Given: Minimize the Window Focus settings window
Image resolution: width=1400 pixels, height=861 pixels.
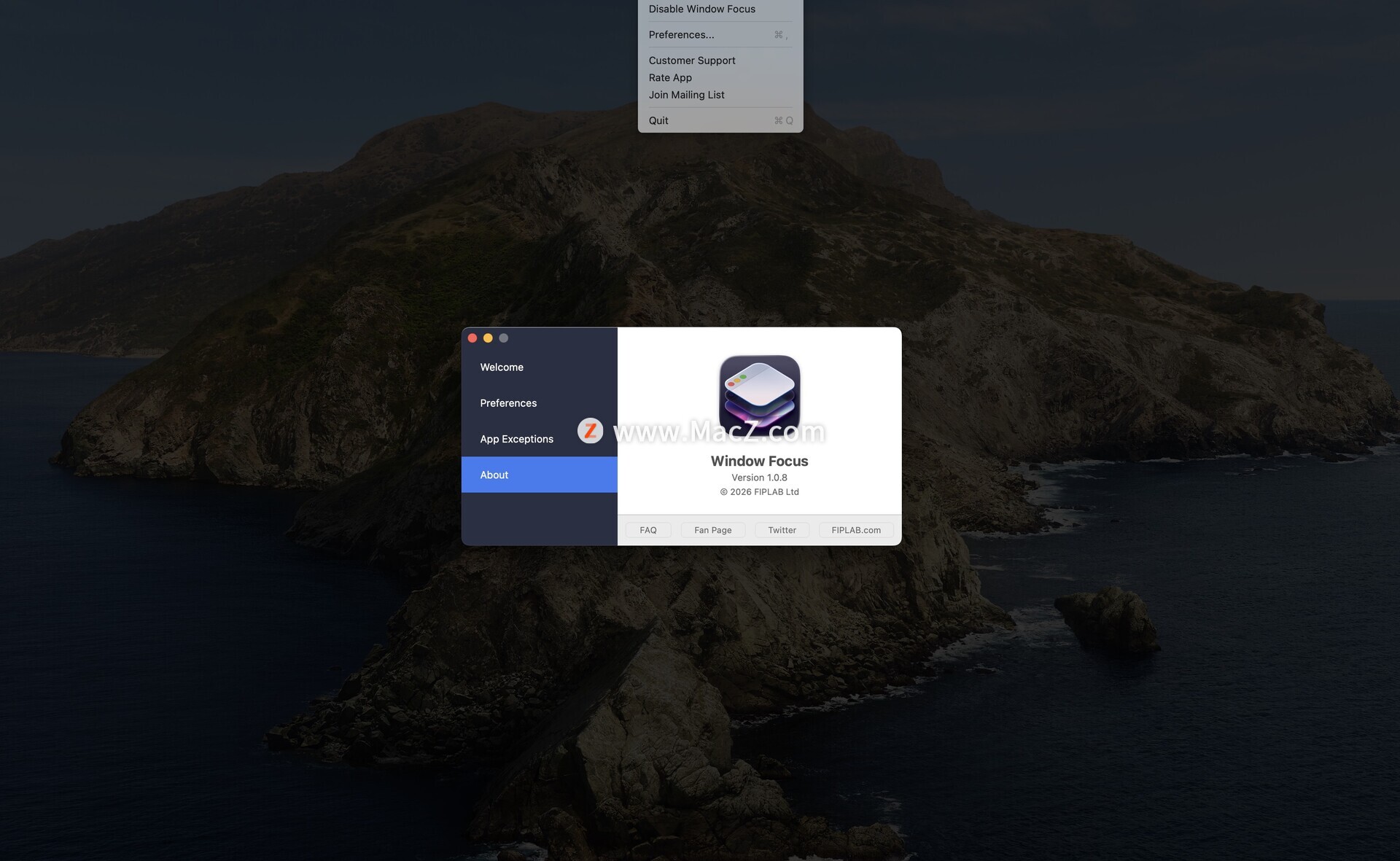Looking at the screenshot, I should [x=488, y=338].
